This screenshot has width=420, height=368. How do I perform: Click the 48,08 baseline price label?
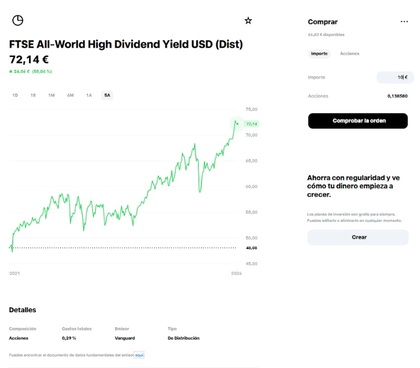251,248
